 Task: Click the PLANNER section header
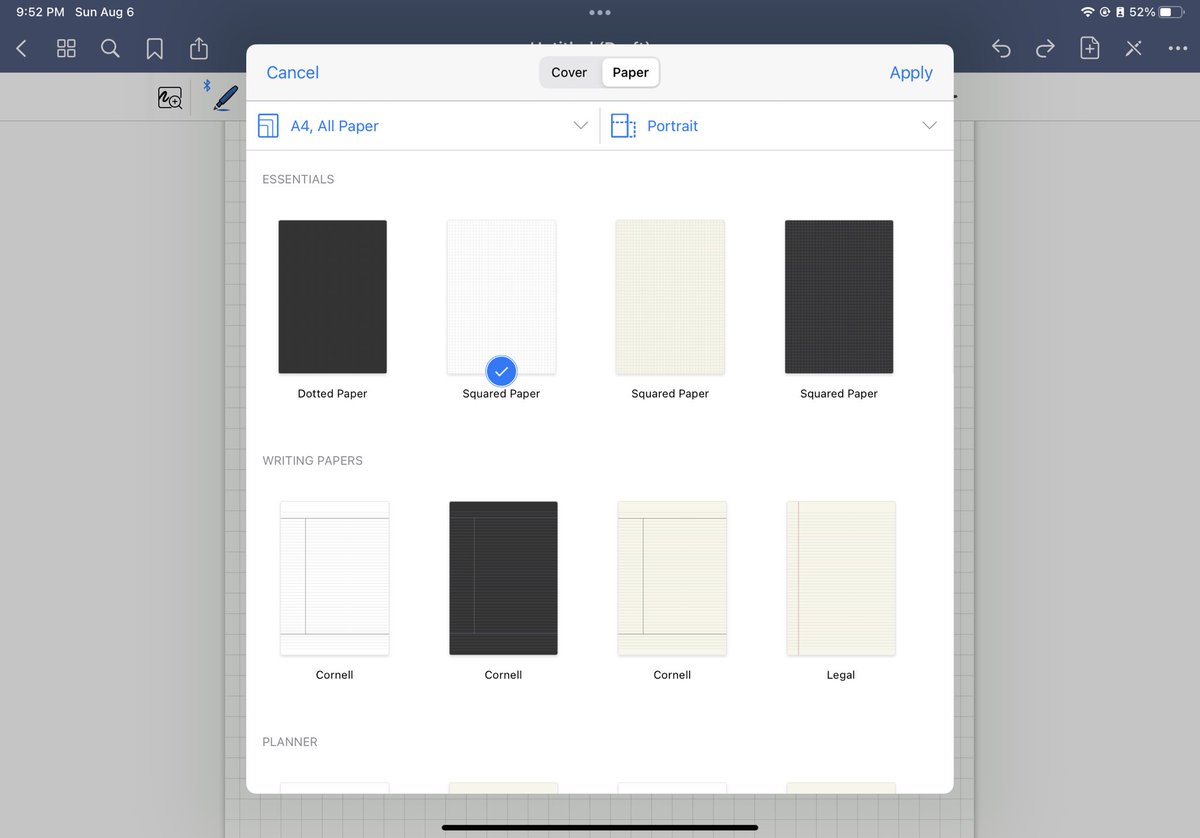click(290, 742)
